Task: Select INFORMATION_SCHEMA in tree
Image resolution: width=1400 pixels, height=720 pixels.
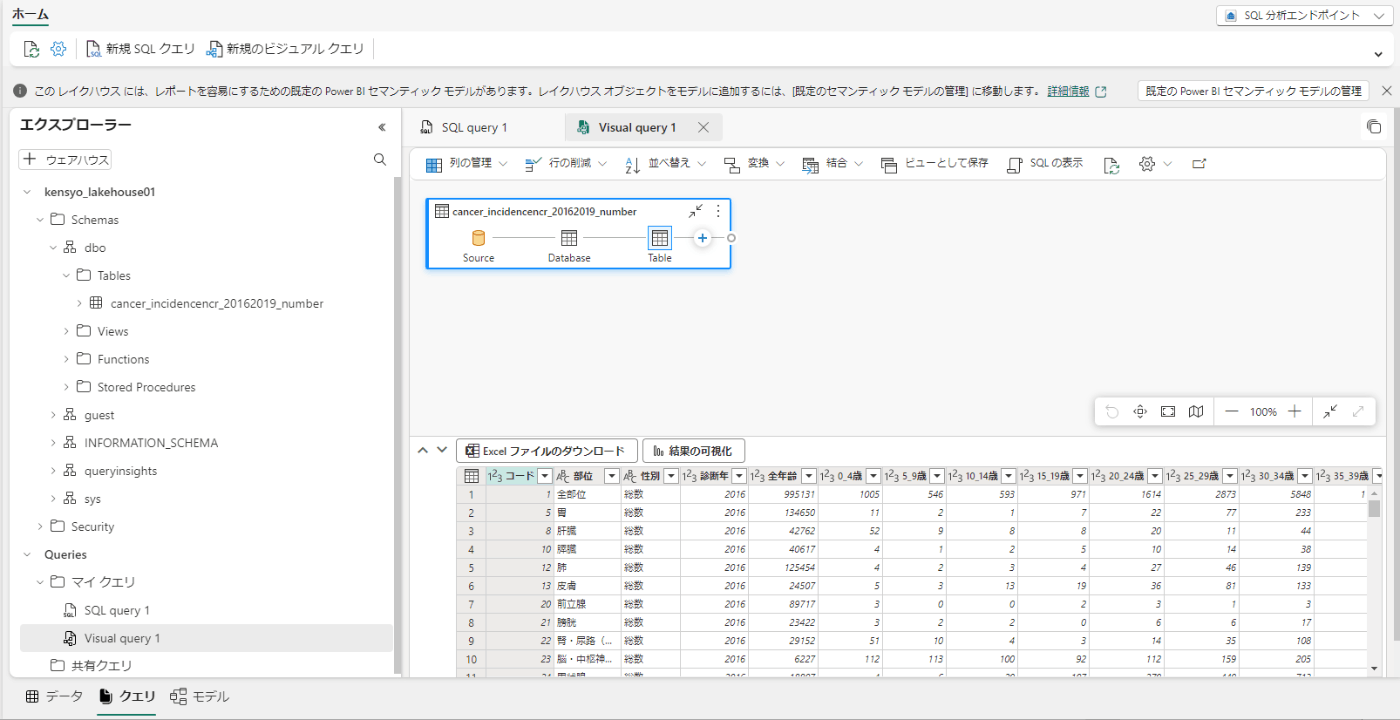Action: coord(151,443)
